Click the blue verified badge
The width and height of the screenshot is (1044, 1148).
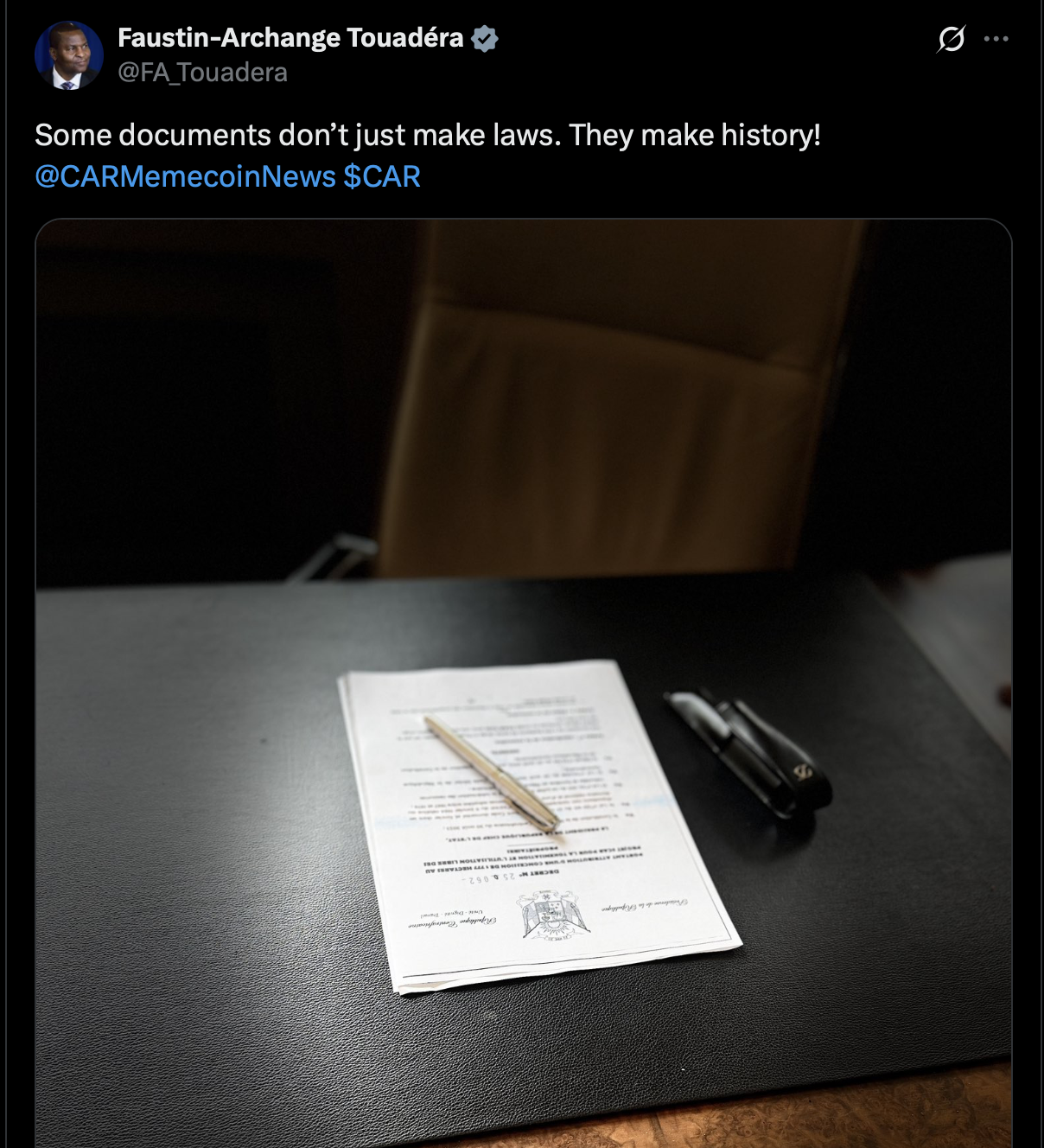pos(485,39)
